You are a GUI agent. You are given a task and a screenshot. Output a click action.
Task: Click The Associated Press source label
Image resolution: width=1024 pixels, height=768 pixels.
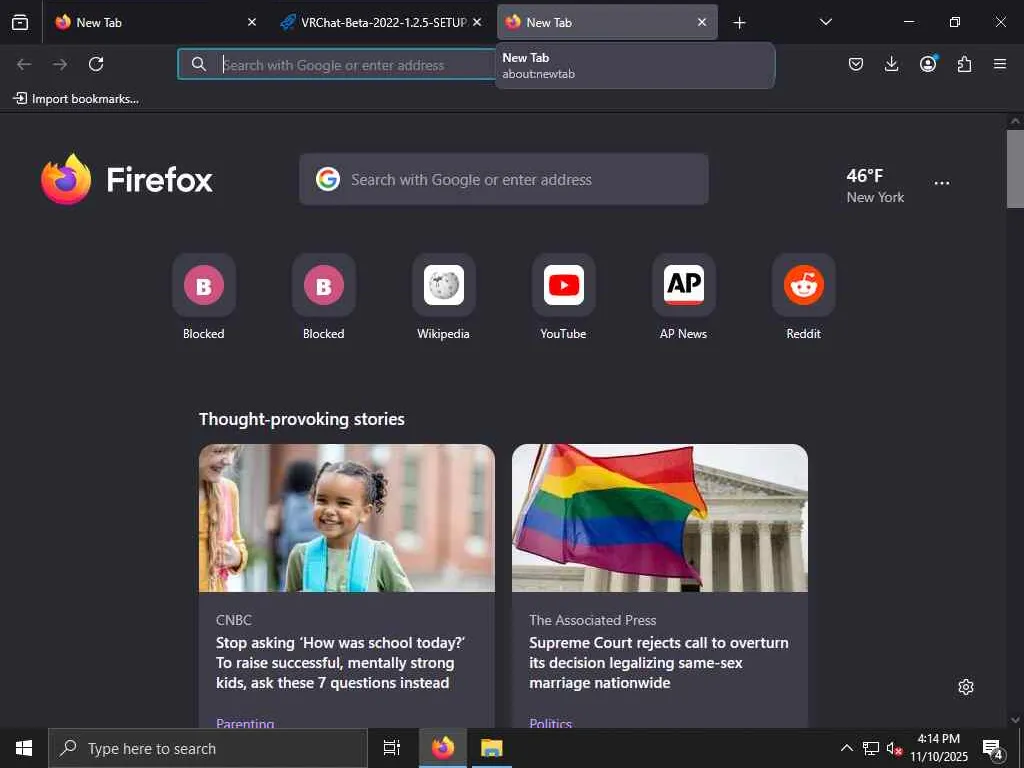coord(593,620)
